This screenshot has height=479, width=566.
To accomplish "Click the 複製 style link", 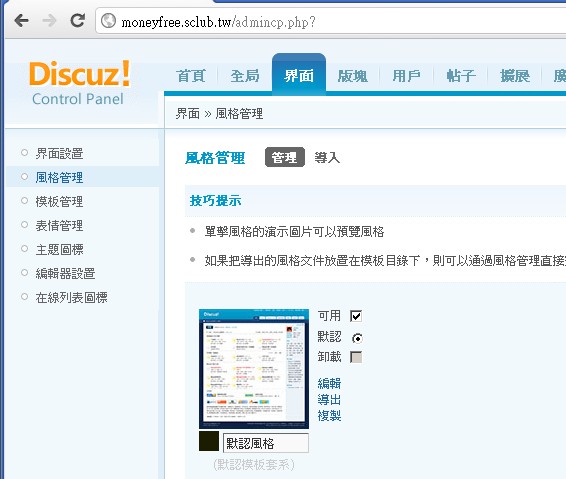I will 329,415.
